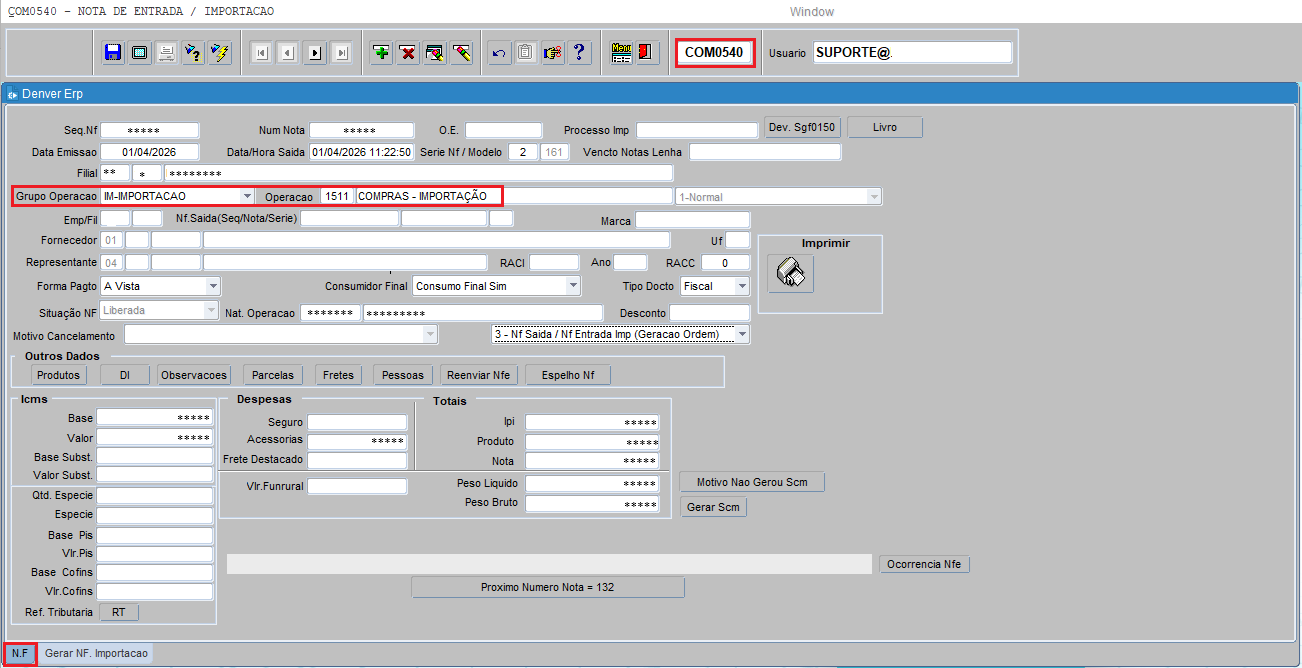
Task: Go to next record arrow icon
Action: pos(314,53)
